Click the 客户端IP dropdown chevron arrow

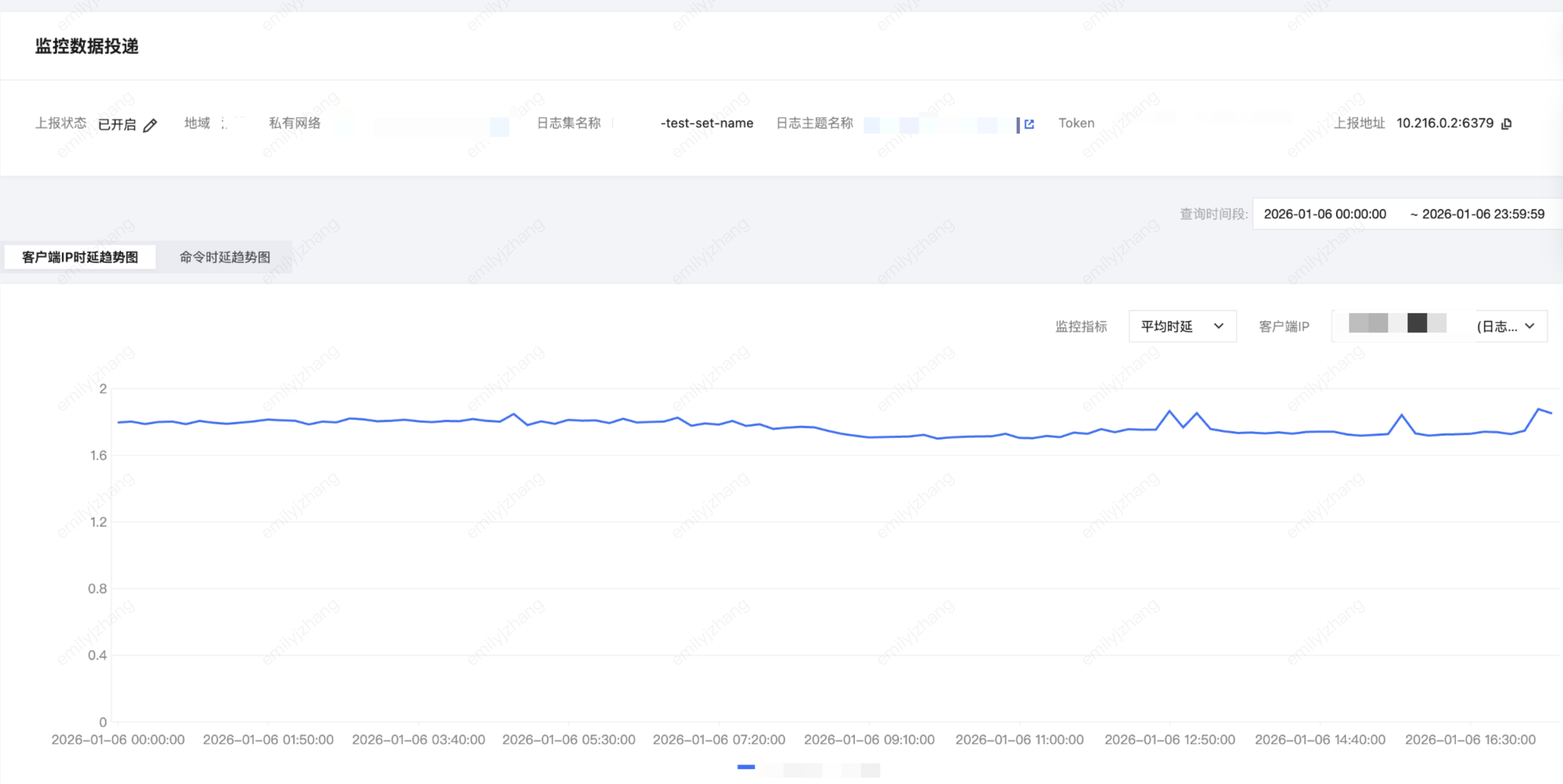(x=1529, y=326)
